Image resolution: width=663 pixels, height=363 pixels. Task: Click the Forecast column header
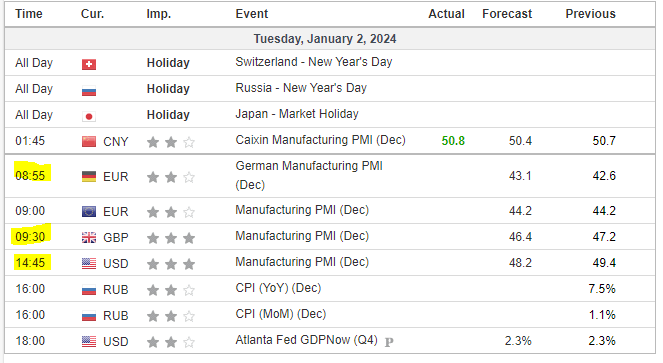507,14
